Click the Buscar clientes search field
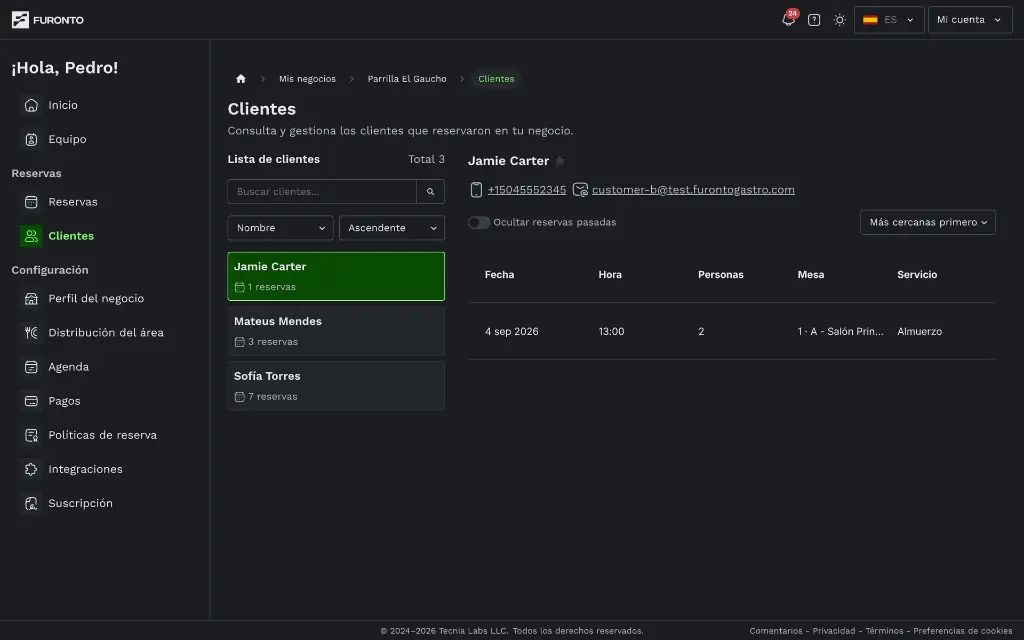This screenshot has width=1024, height=640. (x=322, y=191)
